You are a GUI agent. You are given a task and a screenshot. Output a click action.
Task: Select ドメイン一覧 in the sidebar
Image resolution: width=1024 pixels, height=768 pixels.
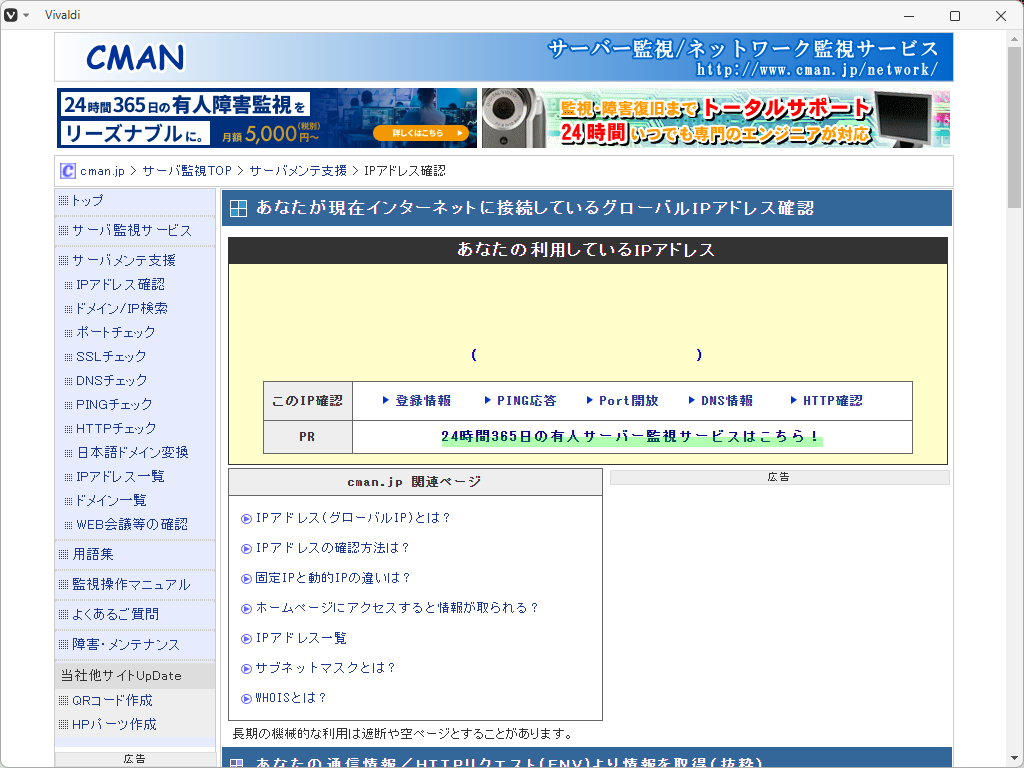(111, 500)
